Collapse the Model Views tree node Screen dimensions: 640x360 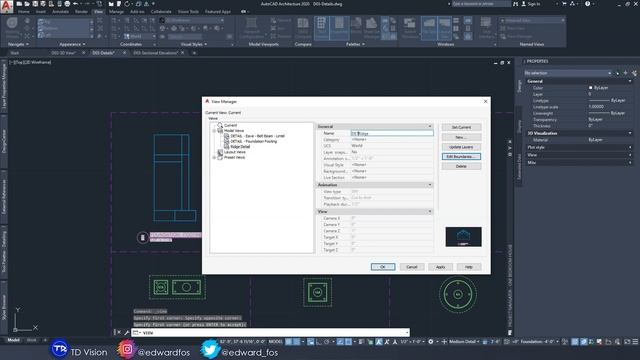point(214,131)
